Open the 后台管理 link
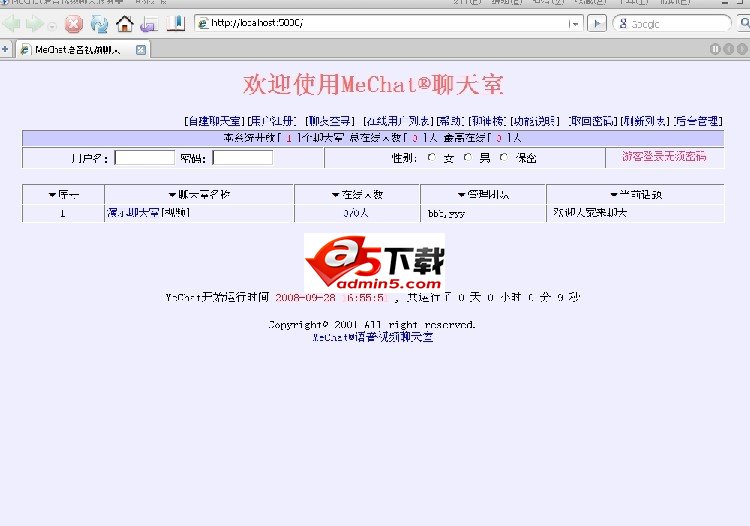Image resolution: width=750 pixels, height=526 pixels. coord(697,121)
